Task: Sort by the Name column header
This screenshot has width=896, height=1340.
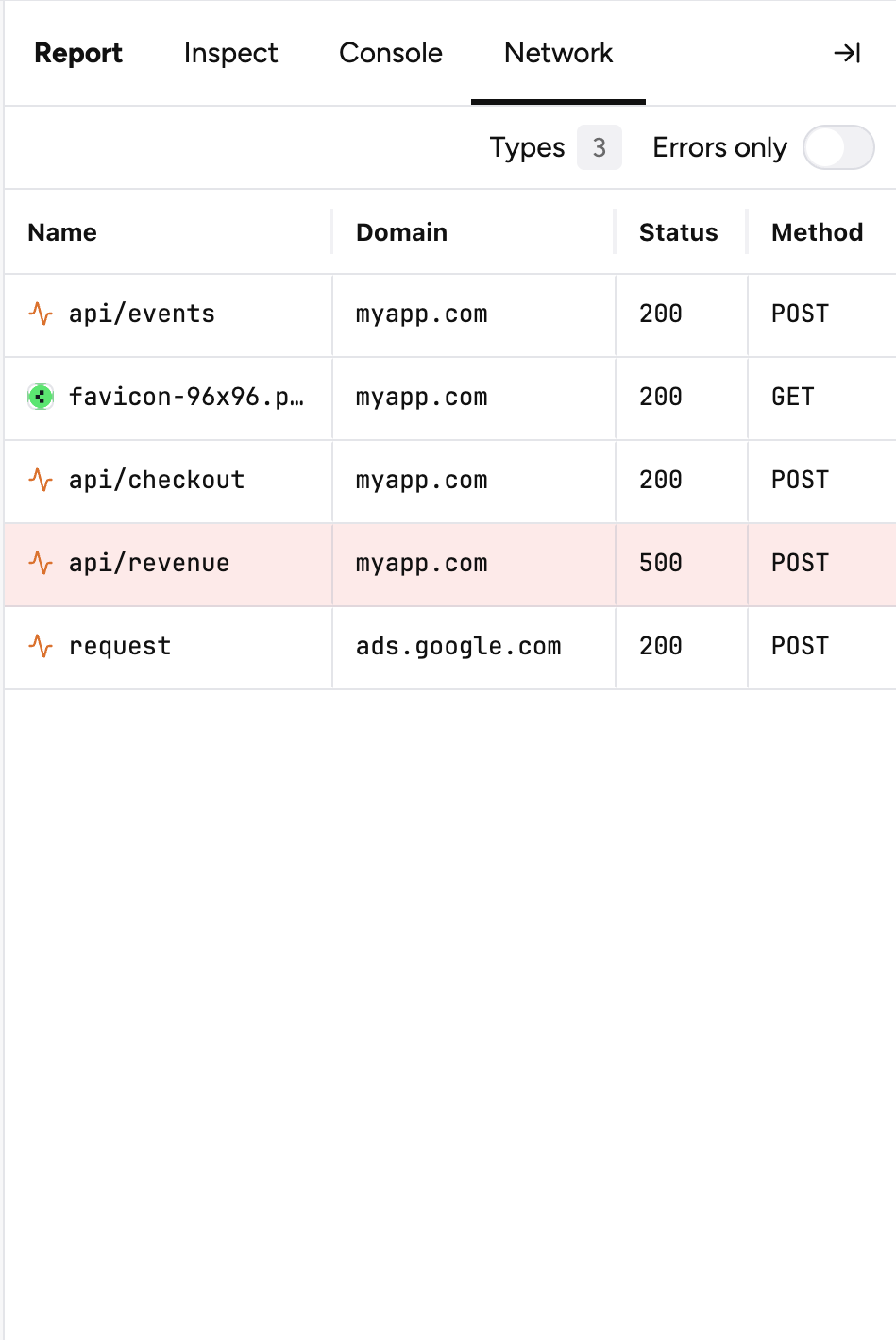Action: pyautogui.click(x=62, y=232)
